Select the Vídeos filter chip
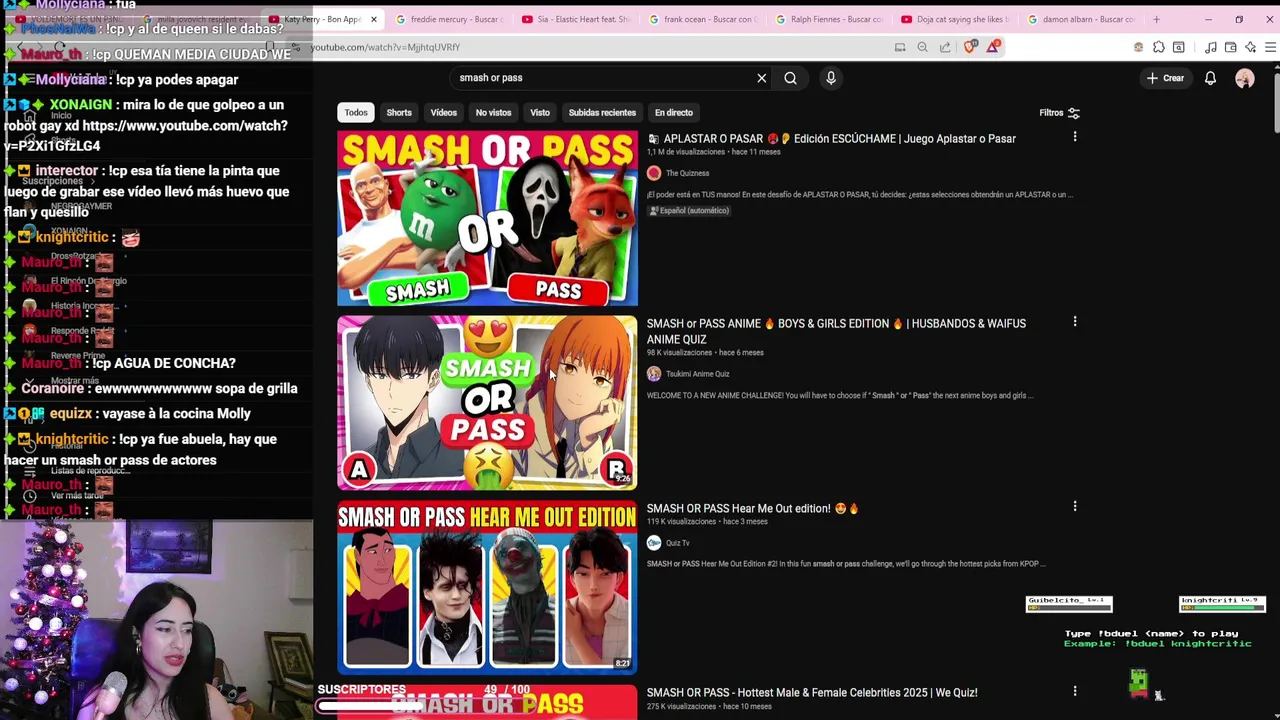The height and width of the screenshot is (720, 1280). [443, 113]
